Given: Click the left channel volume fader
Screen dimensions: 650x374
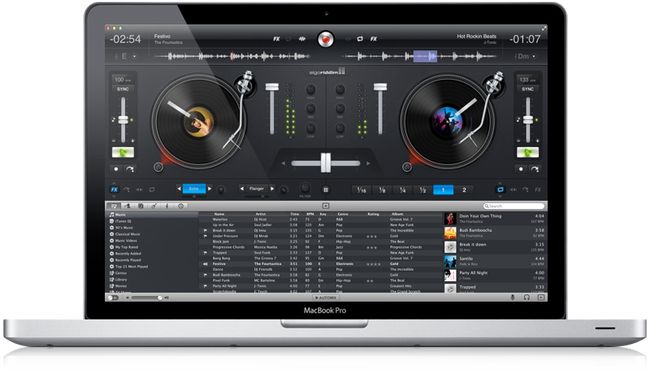Looking at the screenshot, I should coord(272,109).
